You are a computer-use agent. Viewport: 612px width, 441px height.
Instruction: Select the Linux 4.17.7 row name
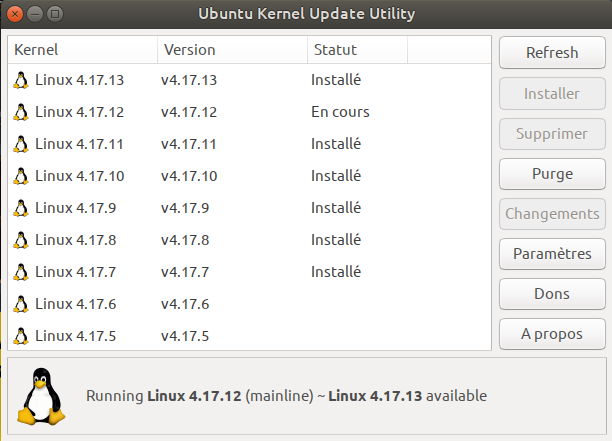pyautogui.click(x=76, y=272)
